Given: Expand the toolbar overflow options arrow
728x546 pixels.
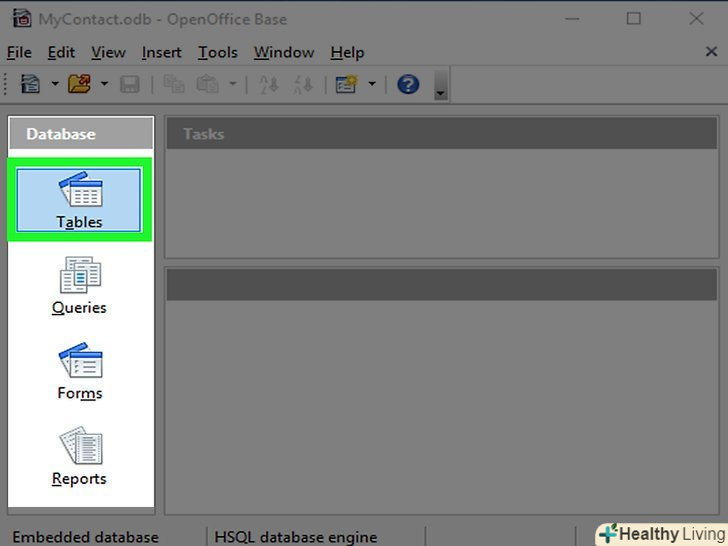Looking at the screenshot, I should 441,84.
